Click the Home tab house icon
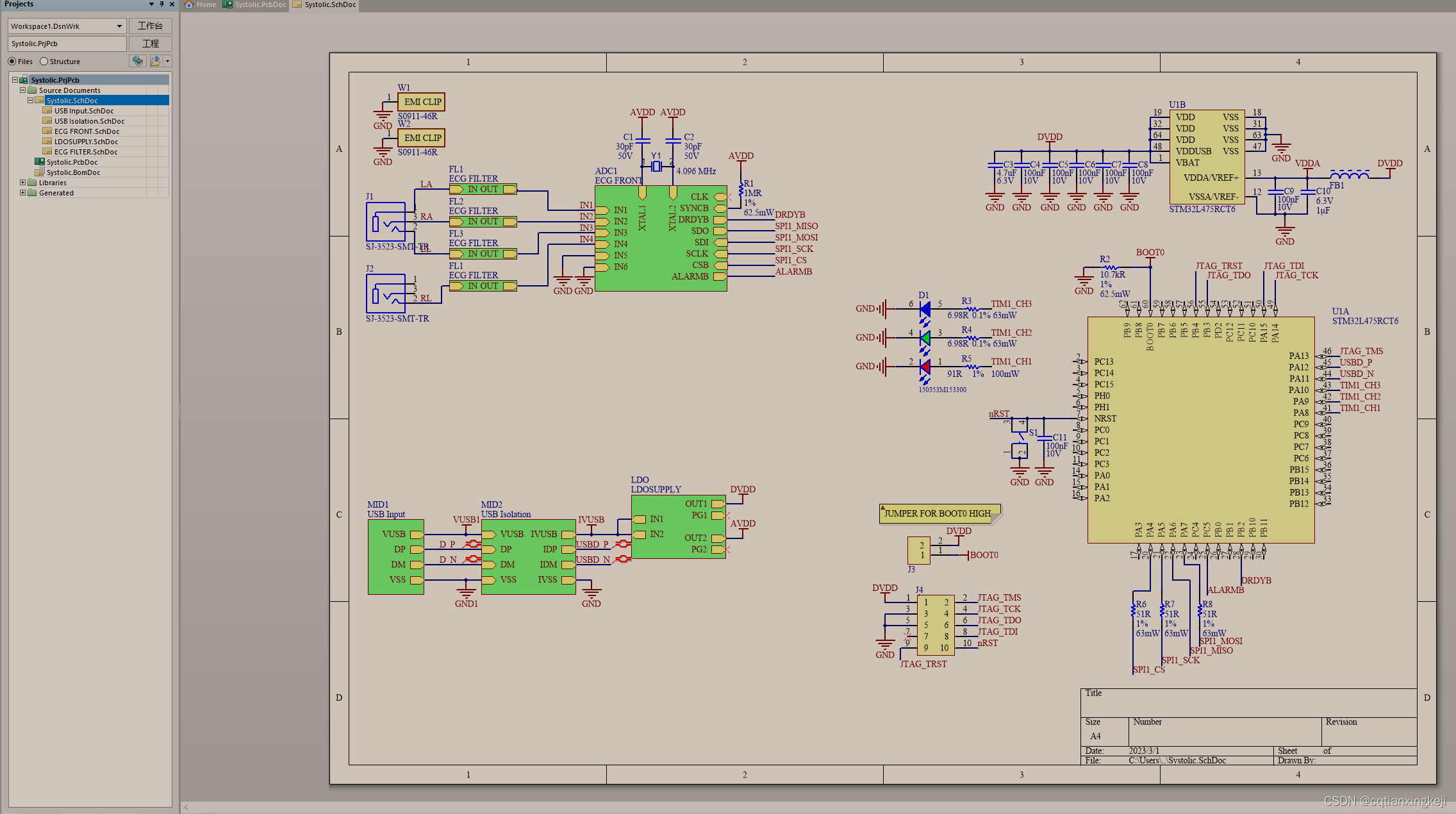This screenshot has width=1456, height=814. pyautogui.click(x=189, y=4)
